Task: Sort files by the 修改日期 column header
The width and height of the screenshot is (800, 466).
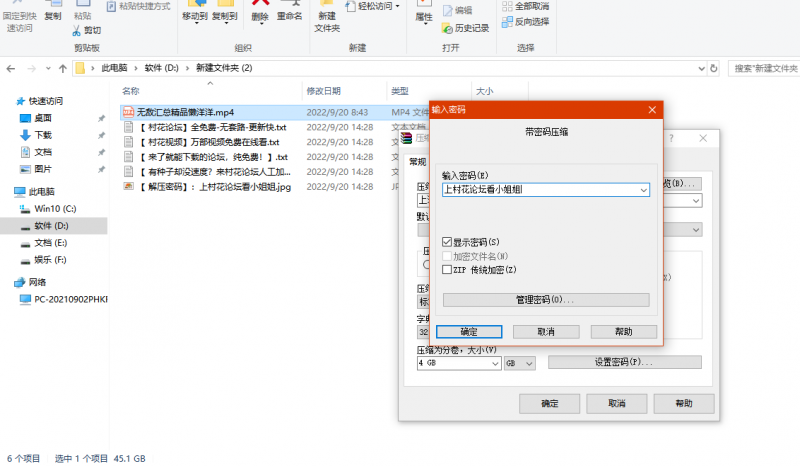Action: click(324, 90)
